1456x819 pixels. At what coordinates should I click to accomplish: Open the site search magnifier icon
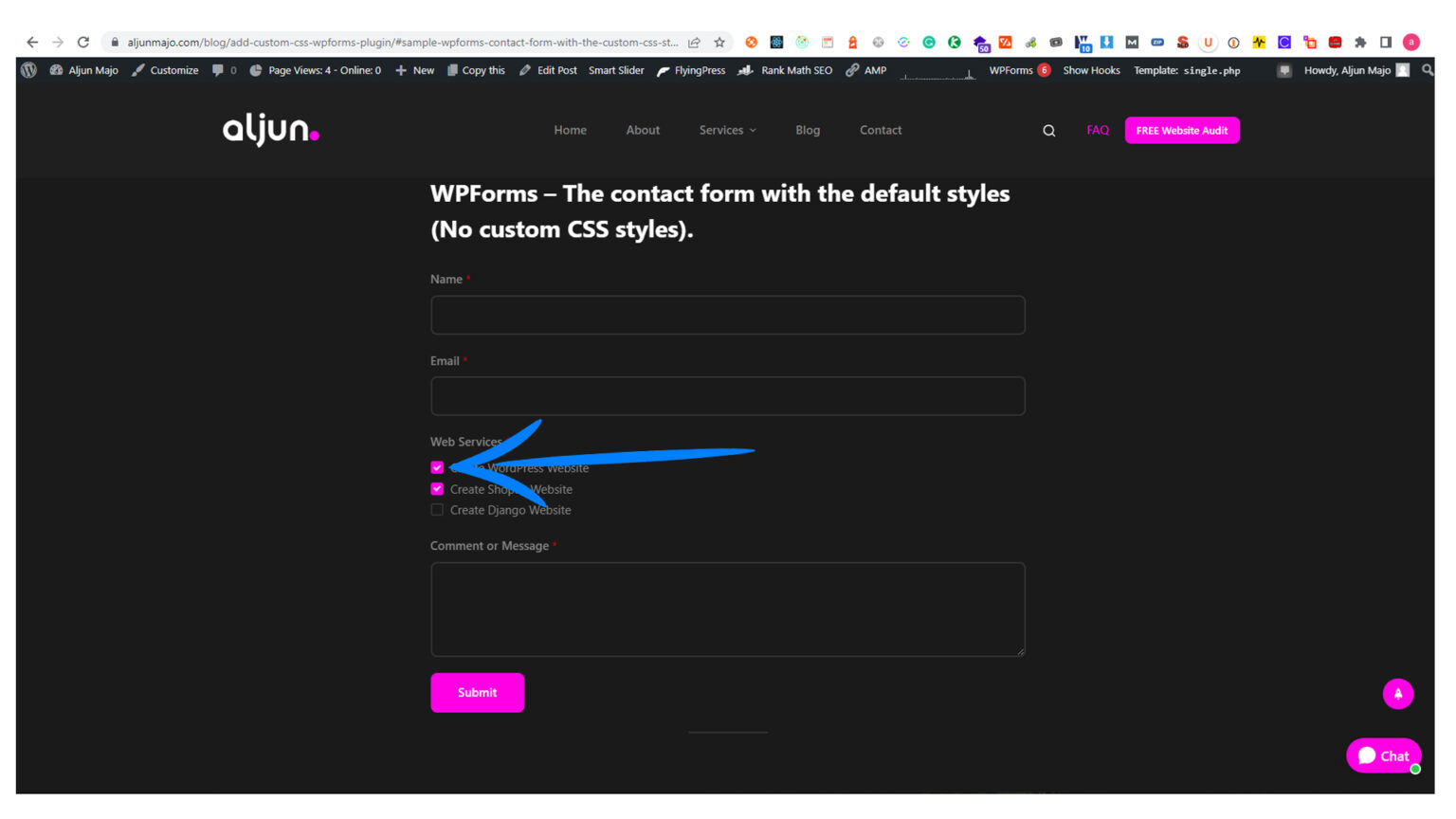pos(1048,131)
